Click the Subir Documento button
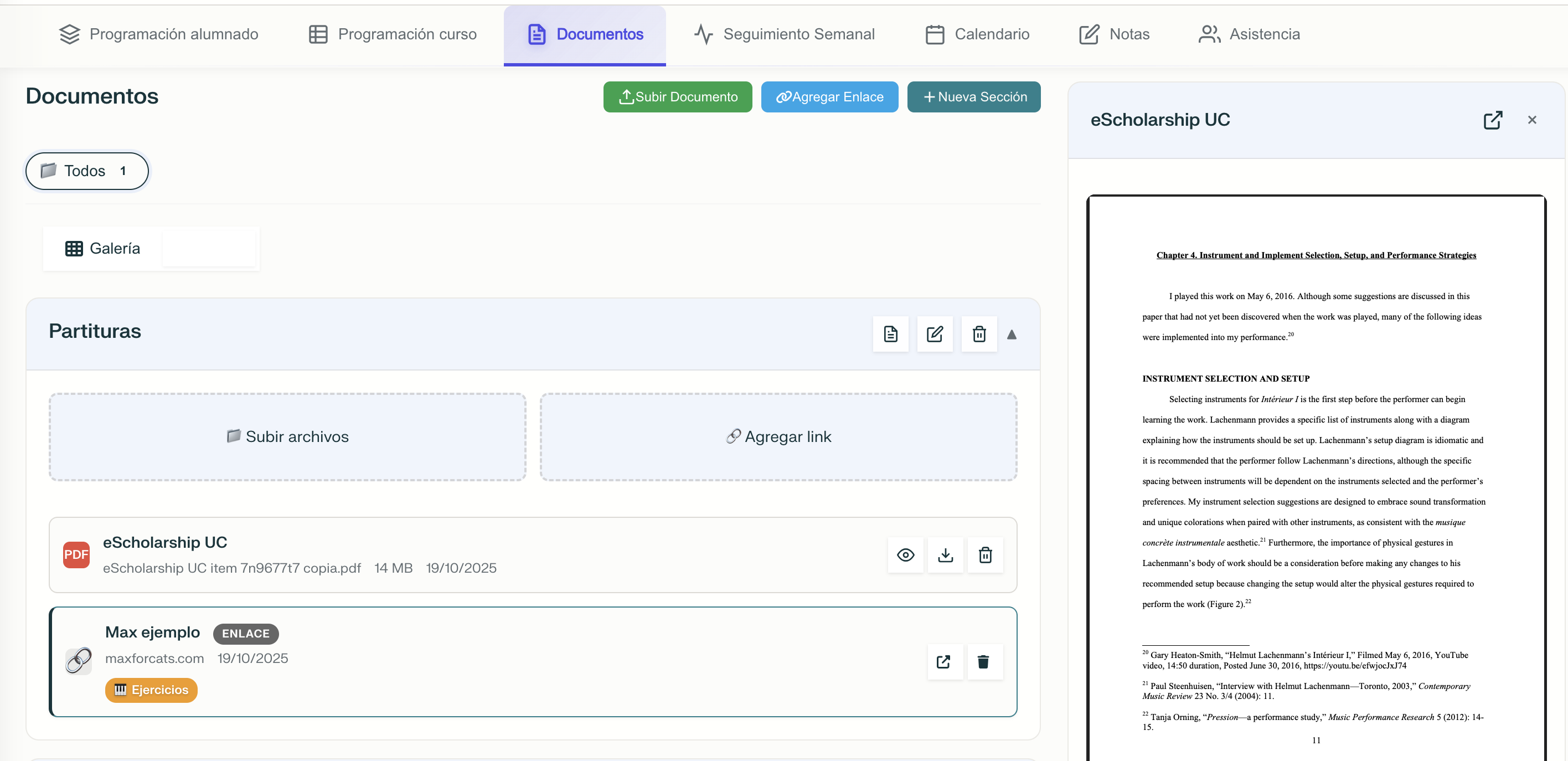The width and height of the screenshot is (1568, 761). click(x=678, y=97)
